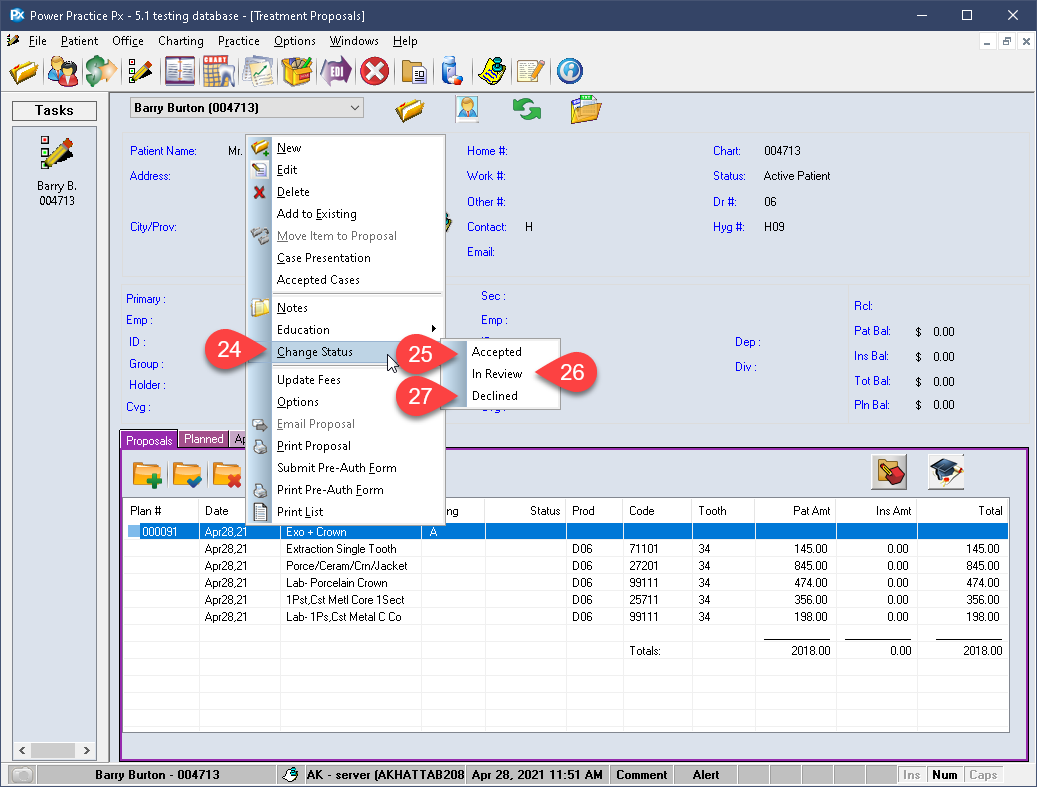
Task: Click the notepad with pencil icon
Action: pos(530,71)
